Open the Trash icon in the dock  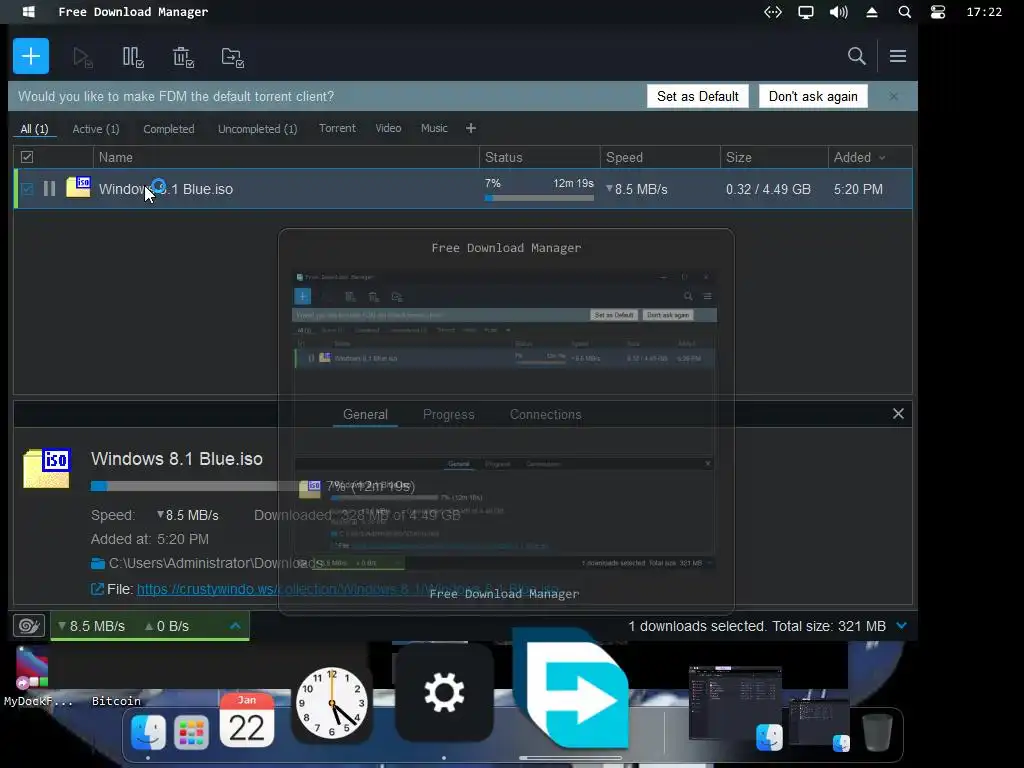(x=877, y=732)
